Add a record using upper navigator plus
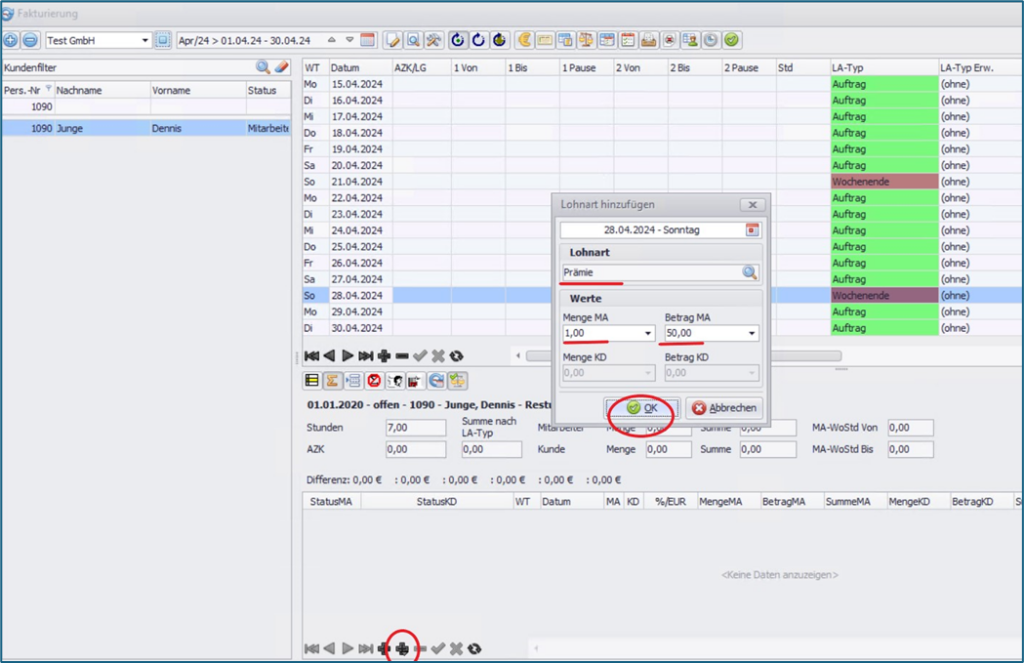Viewport: 1024px width, 663px height. tap(384, 356)
